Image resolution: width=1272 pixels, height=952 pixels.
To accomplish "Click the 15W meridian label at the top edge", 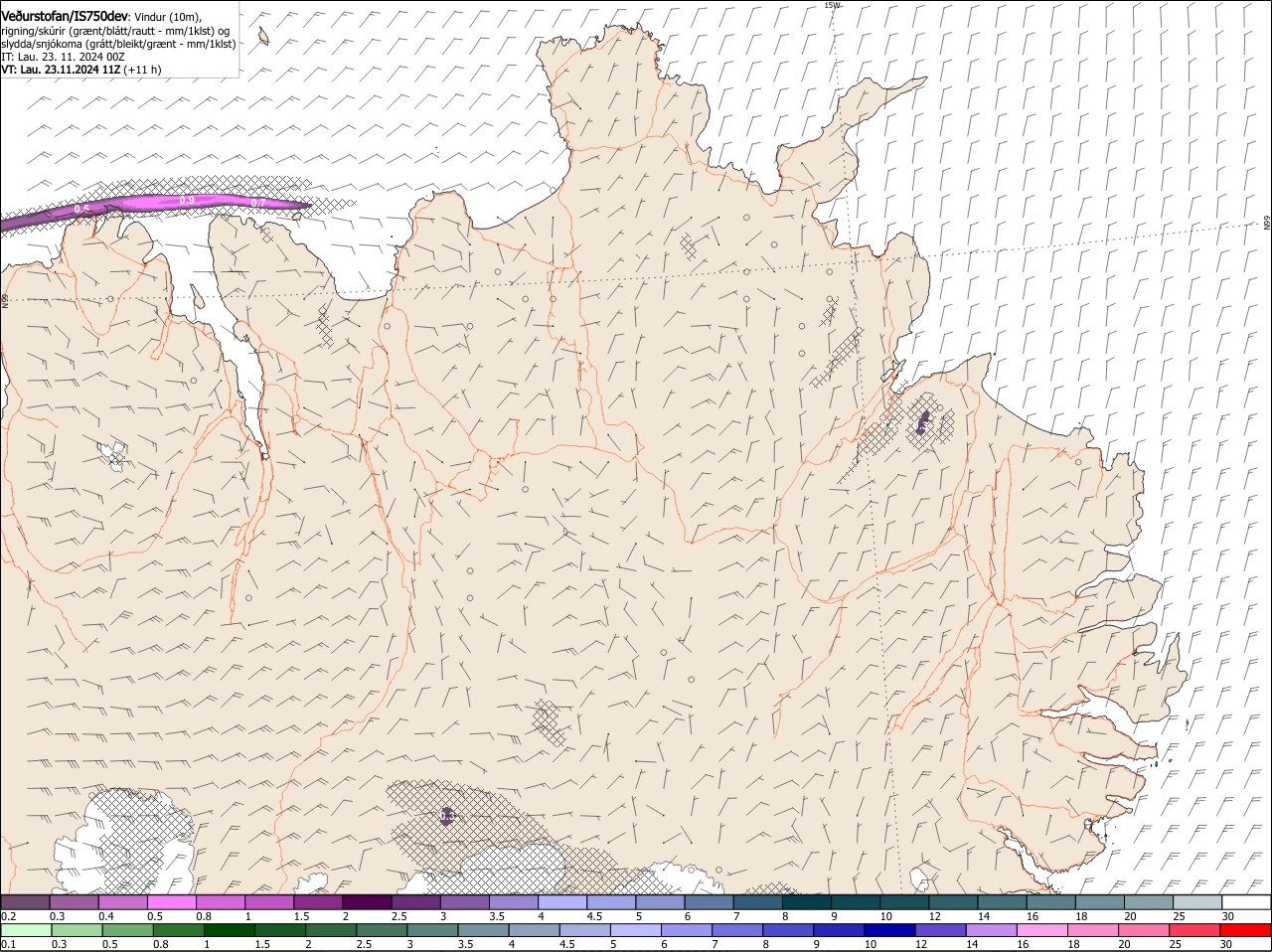I will (x=832, y=5).
